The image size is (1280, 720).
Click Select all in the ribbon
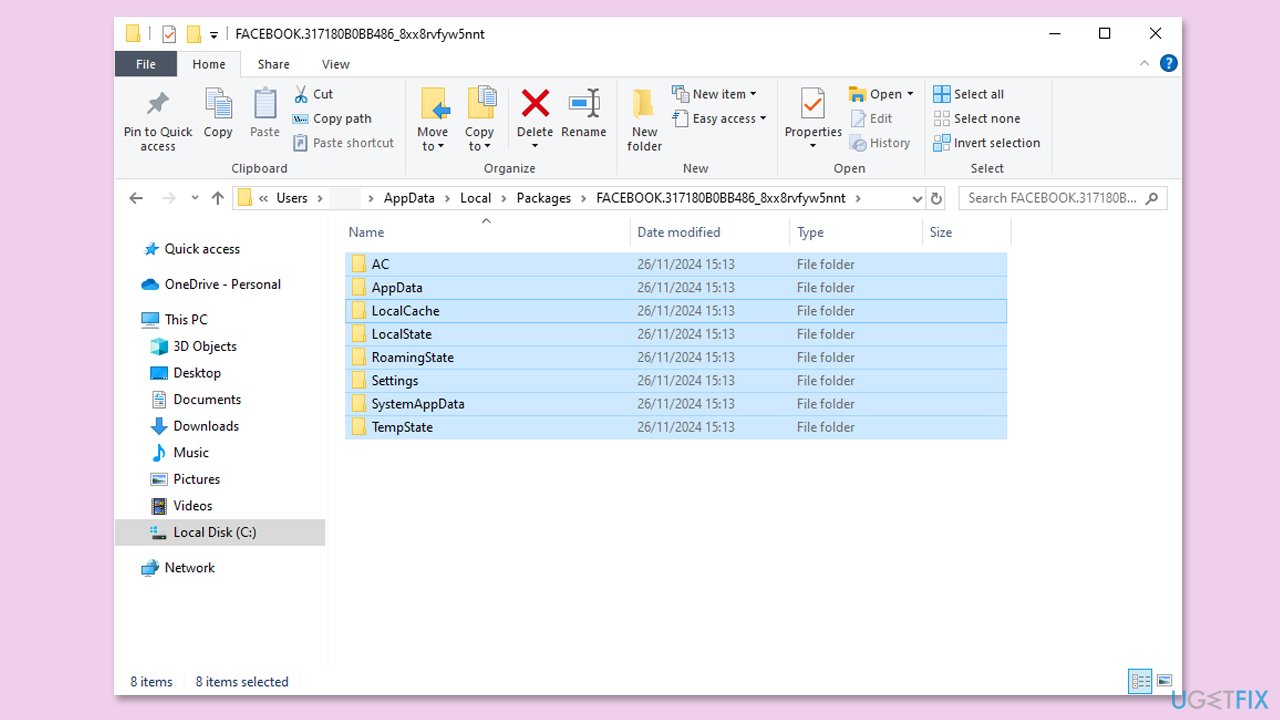pyautogui.click(x=968, y=94)
